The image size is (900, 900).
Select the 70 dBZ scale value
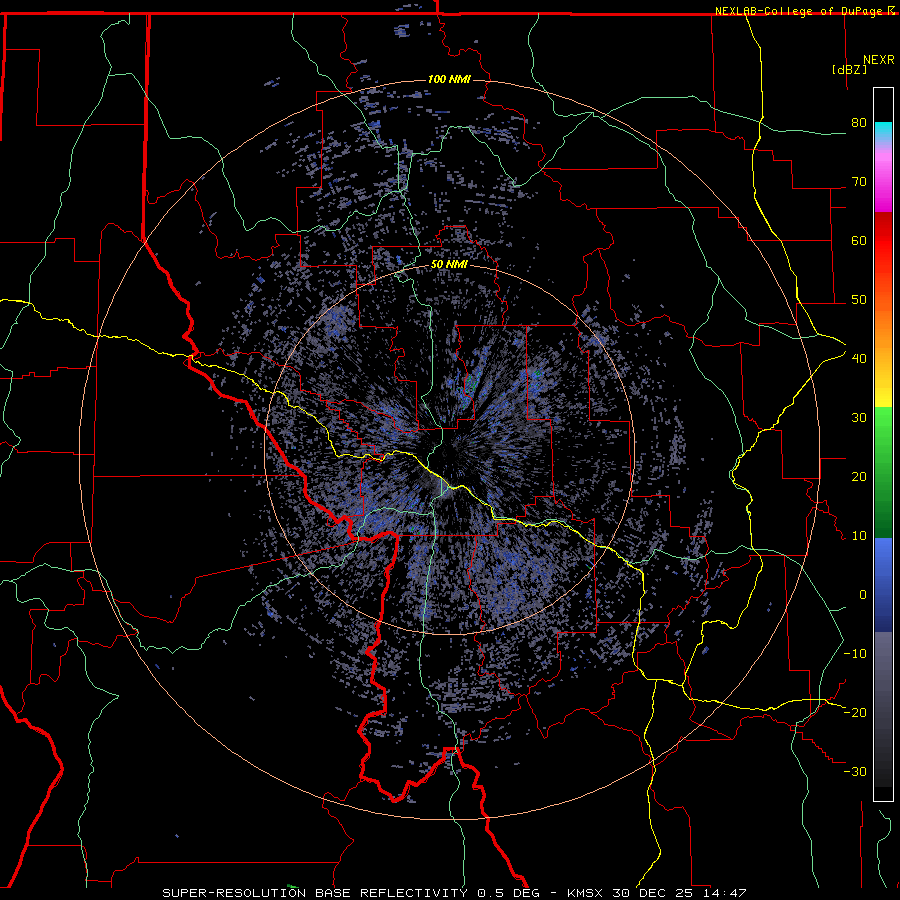pos(859,181)
